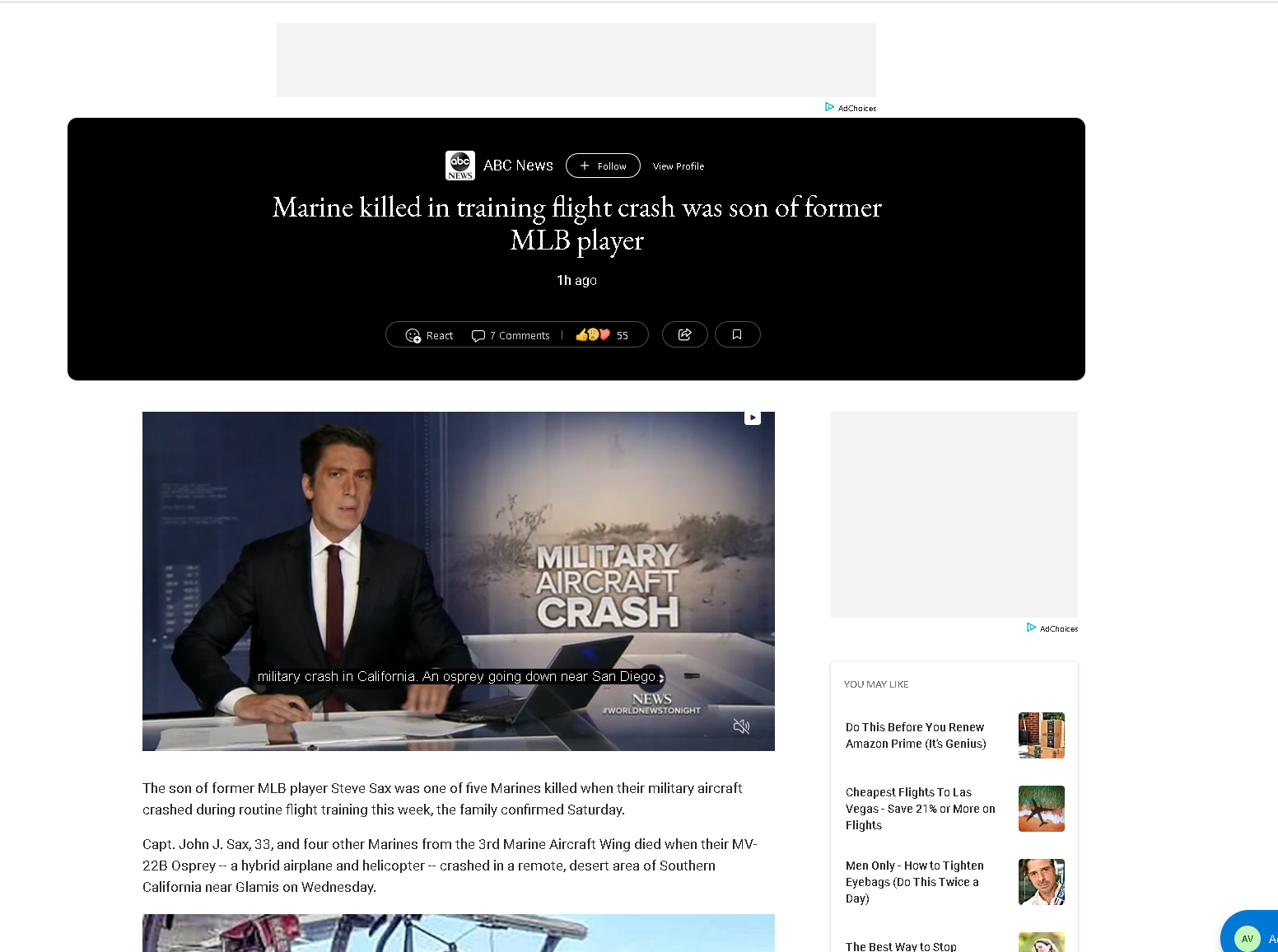Screen dimensions: 1278x952
Task: Bookmark the article with save icon
Action: [738, 334]
